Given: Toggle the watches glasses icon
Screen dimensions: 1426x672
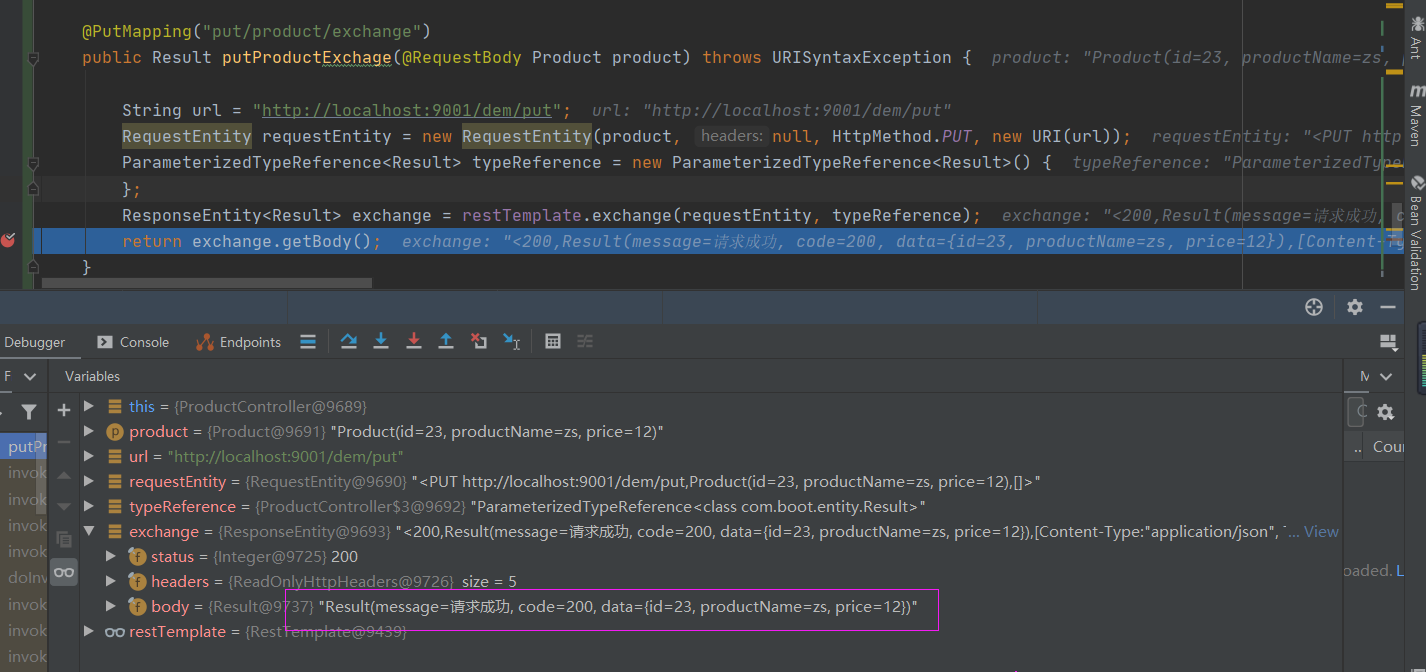Looking at the screenshot, I should click(63, 573).
